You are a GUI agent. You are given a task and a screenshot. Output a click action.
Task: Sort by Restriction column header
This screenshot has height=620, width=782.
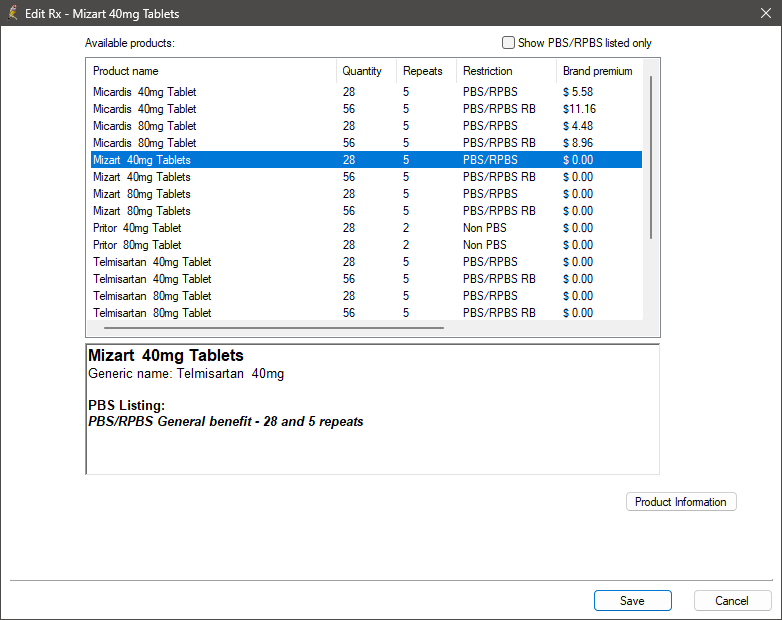point(506,71)
